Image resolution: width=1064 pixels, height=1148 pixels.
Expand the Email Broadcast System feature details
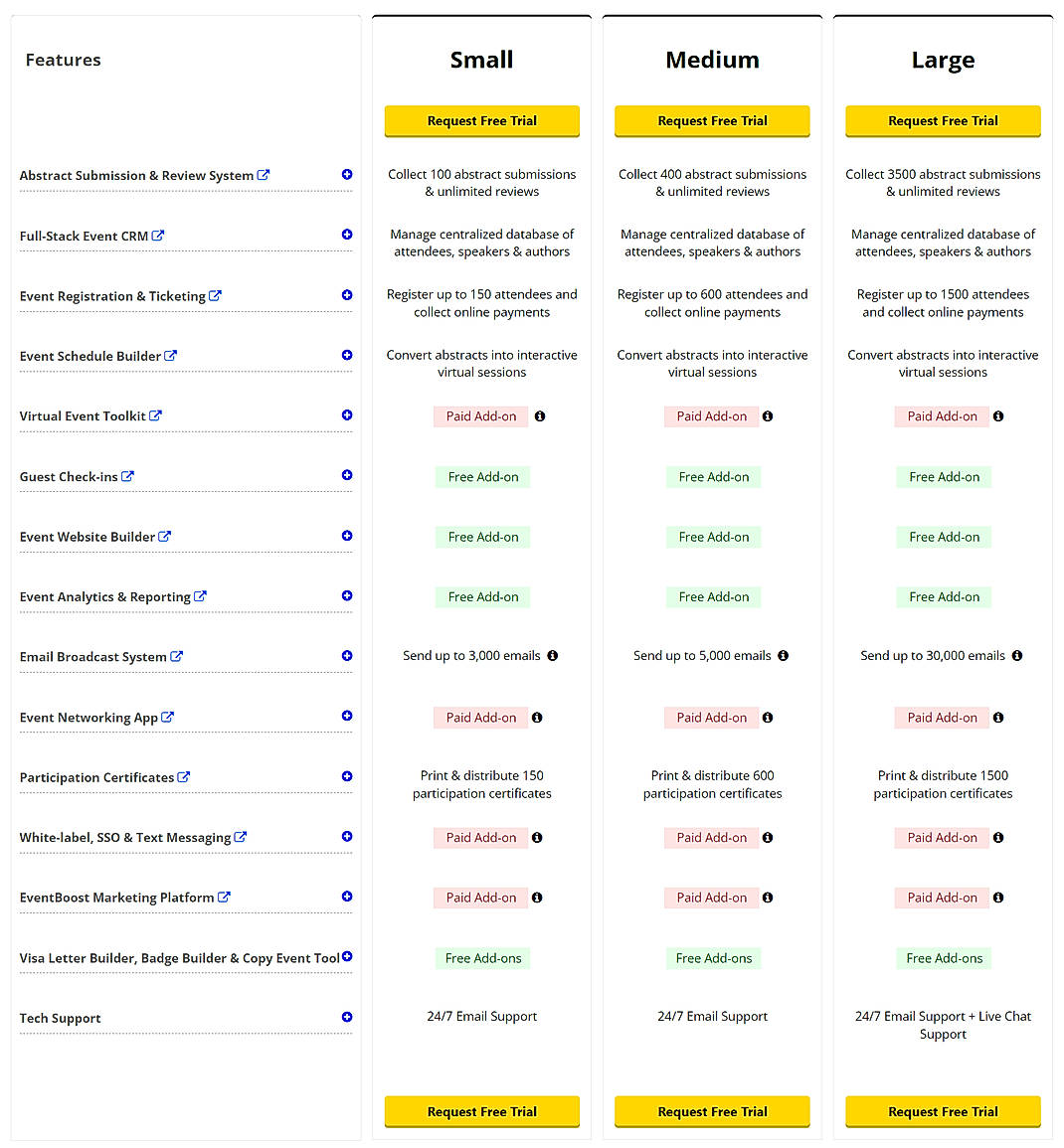click(x=346, y=656)
